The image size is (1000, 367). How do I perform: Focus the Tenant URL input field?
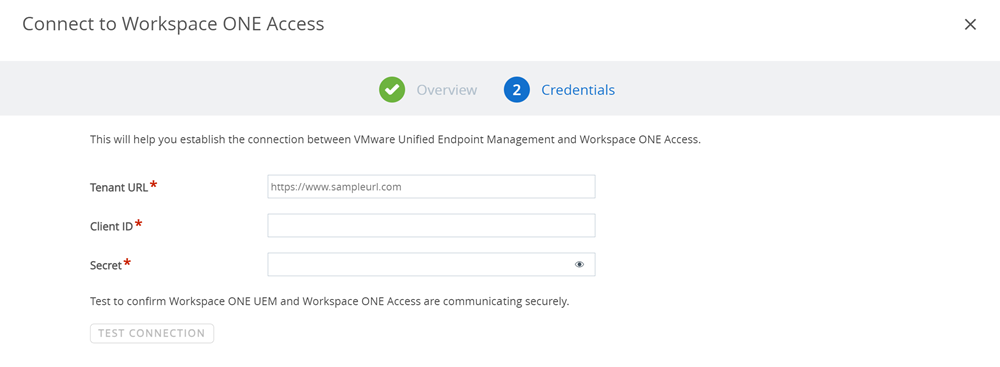[x=431, y=187]
